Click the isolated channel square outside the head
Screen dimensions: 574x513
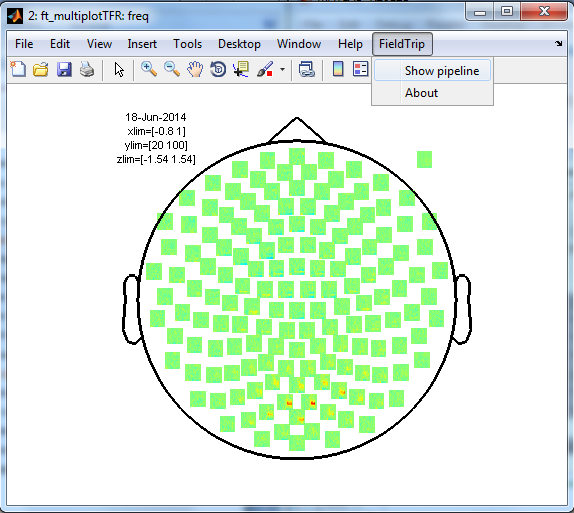click(x=424, y=159)
